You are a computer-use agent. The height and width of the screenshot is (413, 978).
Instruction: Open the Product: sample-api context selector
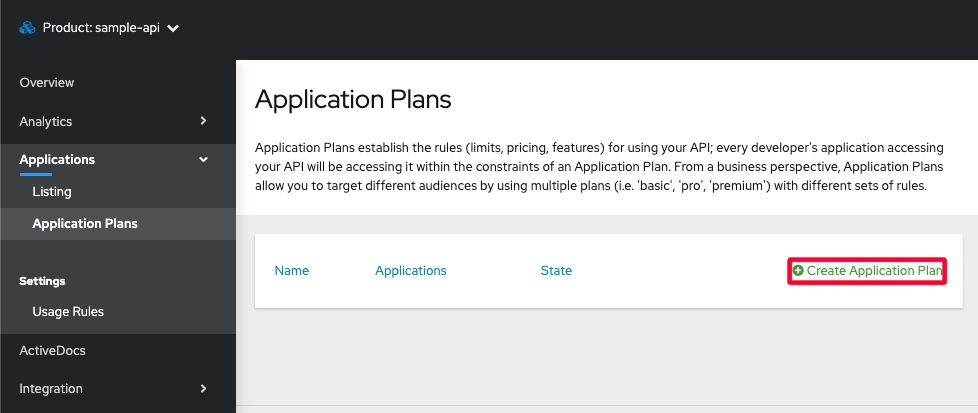pyautogui.click(x=100, y=28)
